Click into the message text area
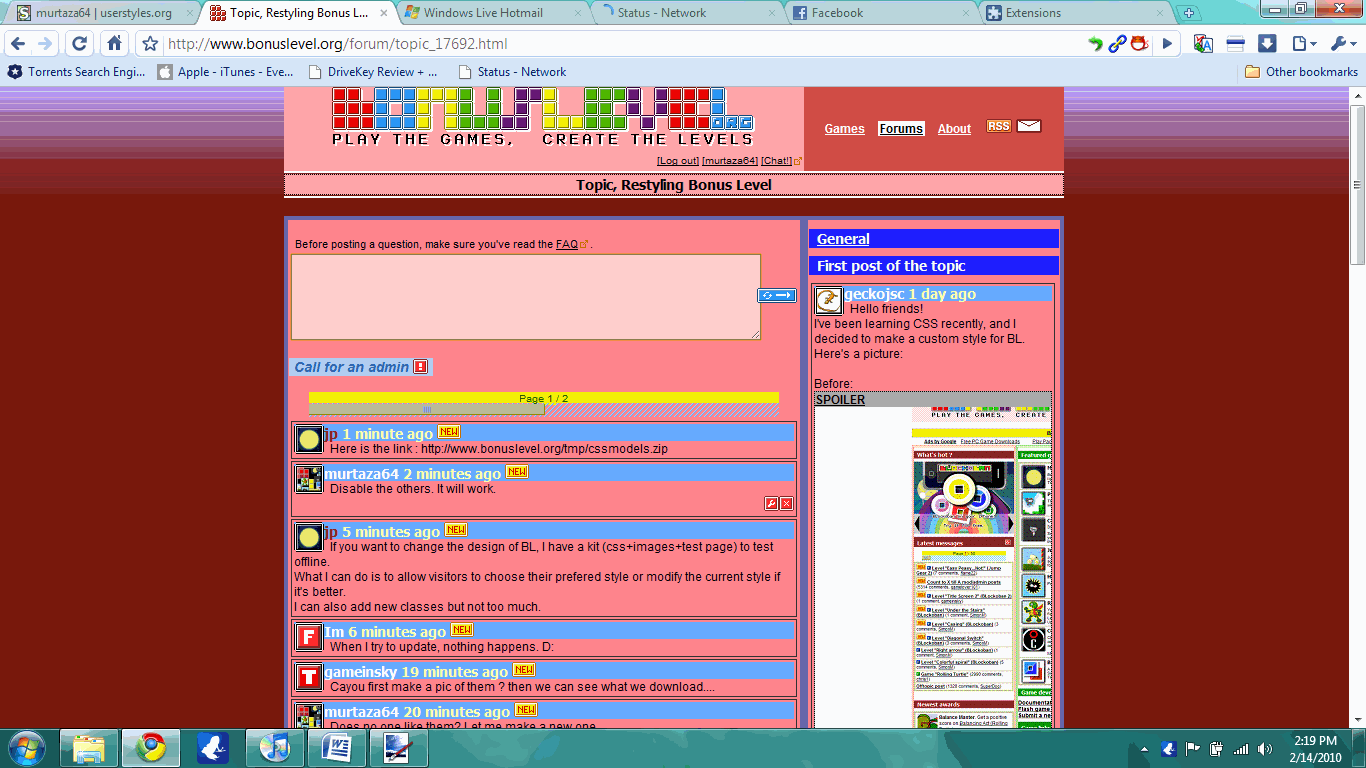Screen dimensions: 1366x768 click(526, 297)
